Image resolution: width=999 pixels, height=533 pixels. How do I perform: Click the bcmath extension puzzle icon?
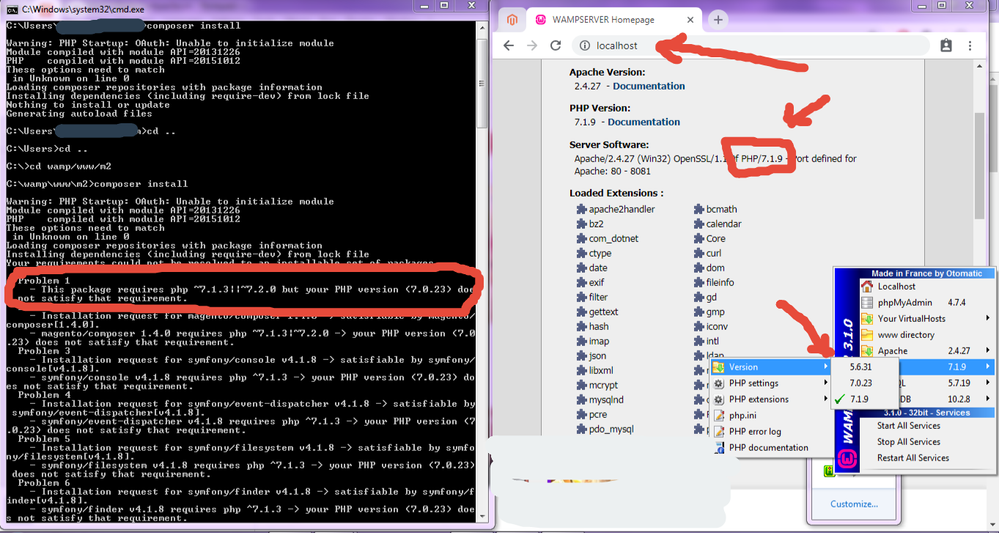(x=699, y=209)
